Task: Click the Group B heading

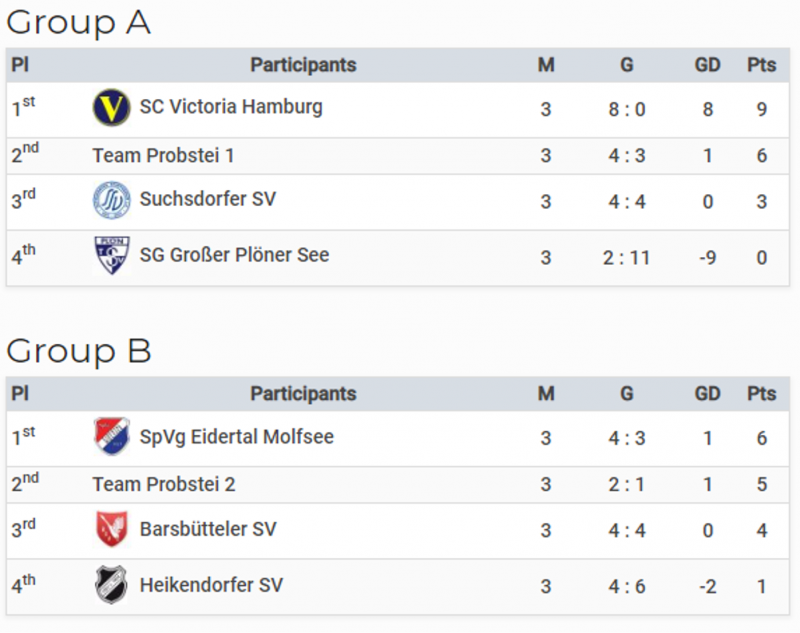Action: tap(79, 351)
